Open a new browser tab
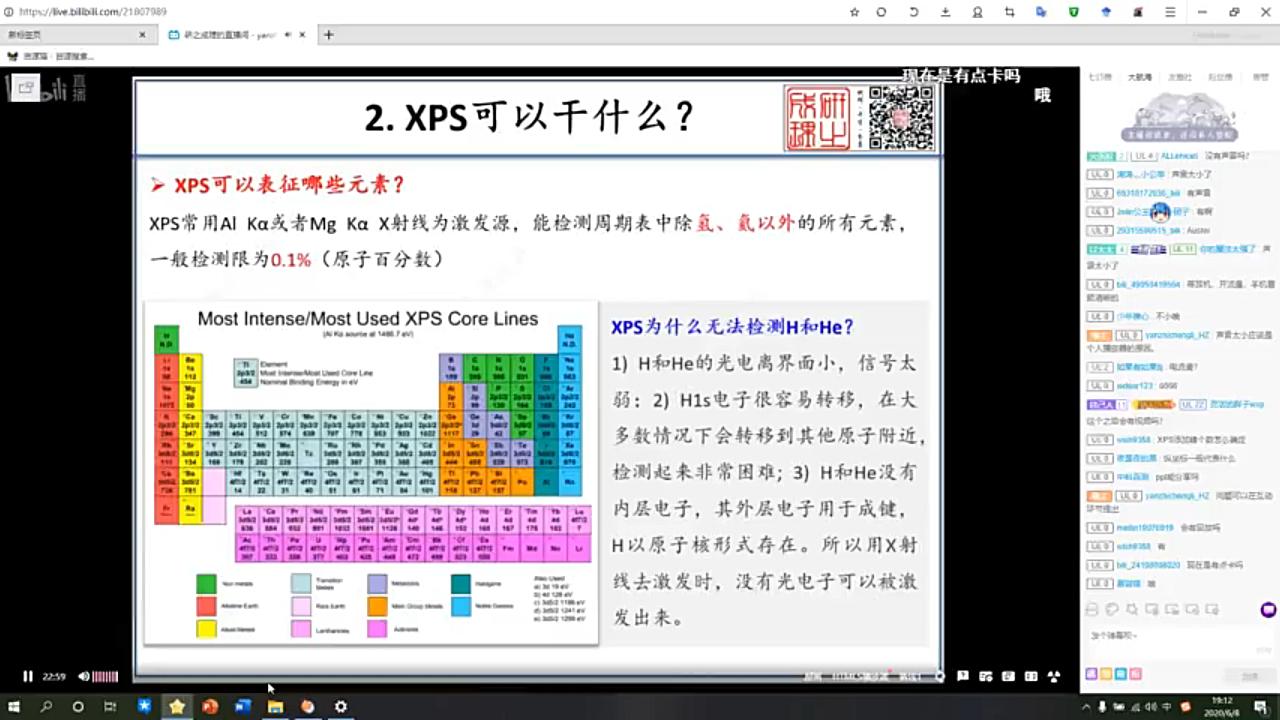The width and height of the screenshot is (1280, 720). tap(328, 34)
